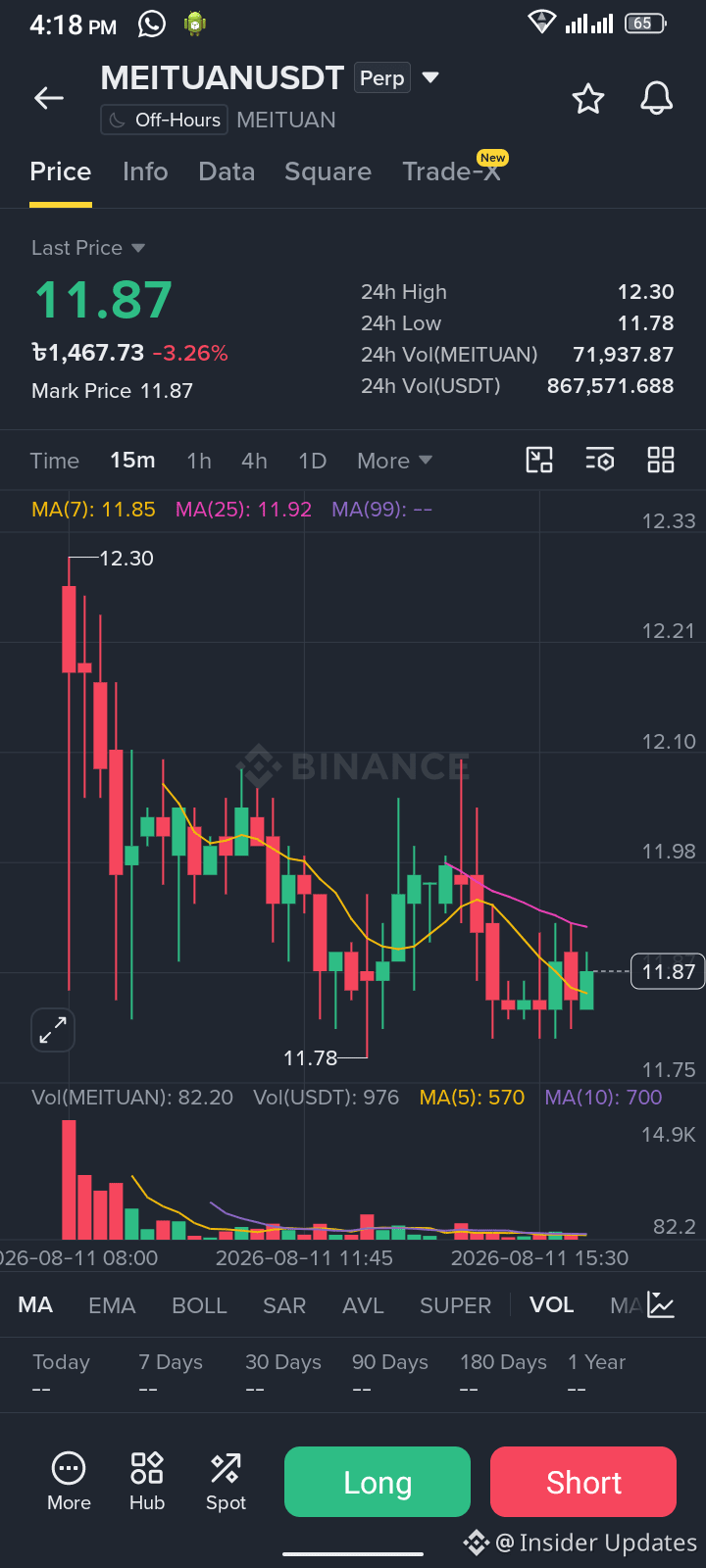
Task: Tap the 24h Vol(USDT) value 867,571.688
Action: 610,386
